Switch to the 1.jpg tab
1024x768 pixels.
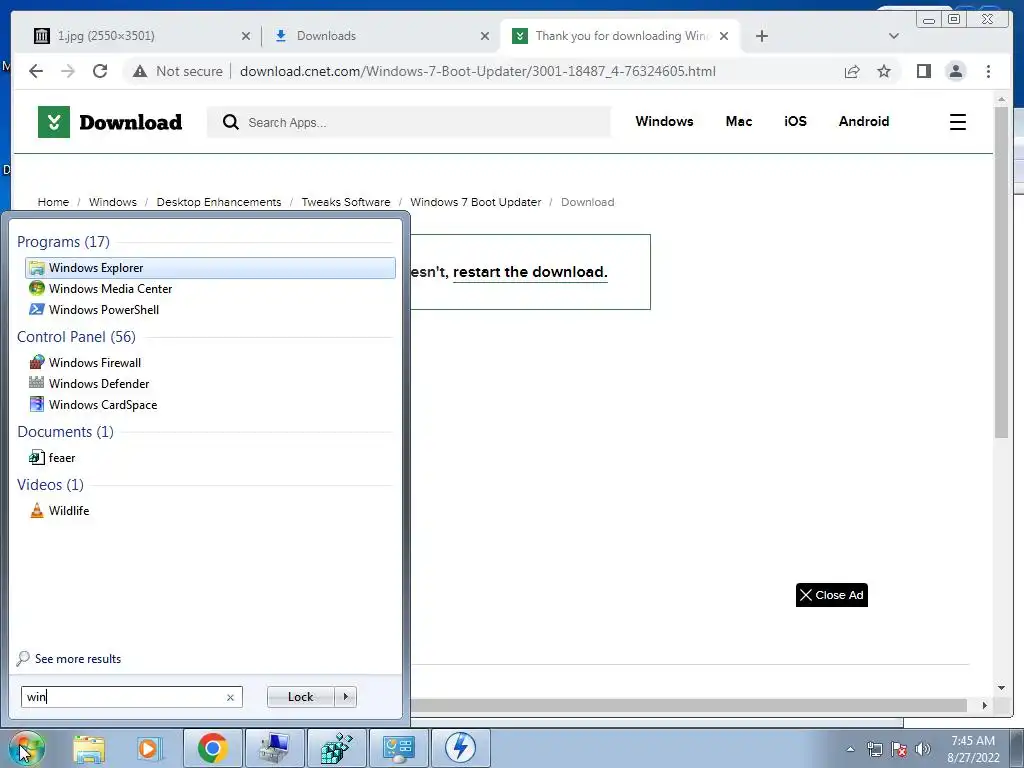(x=136, y=36)
